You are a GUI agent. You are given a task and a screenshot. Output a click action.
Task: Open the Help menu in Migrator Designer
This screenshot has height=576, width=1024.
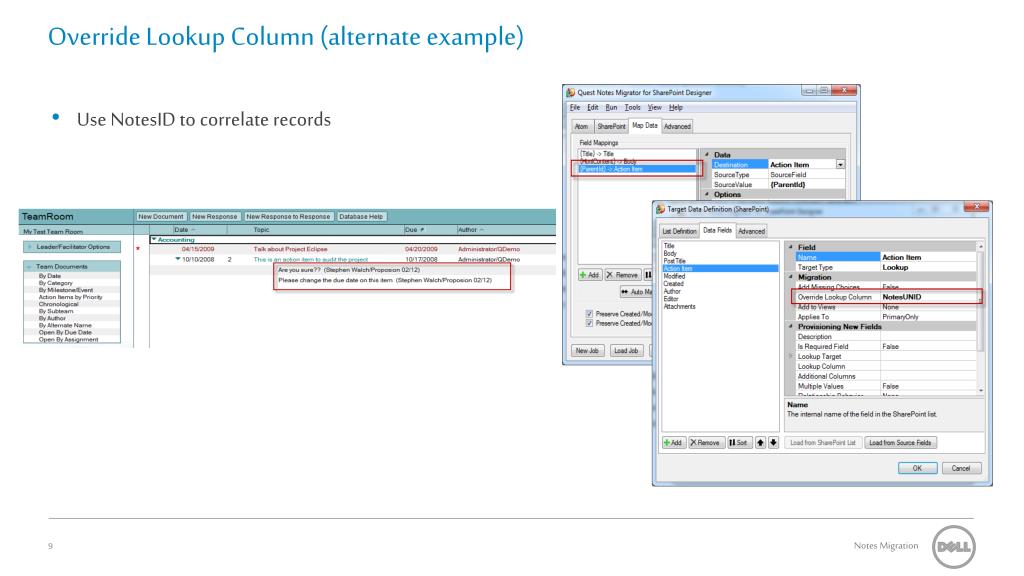(676, 108)
